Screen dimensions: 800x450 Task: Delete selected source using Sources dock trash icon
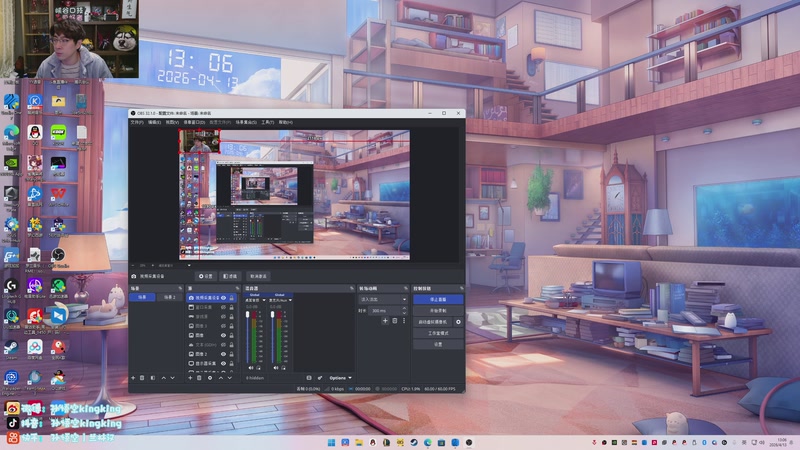[199, 378]
